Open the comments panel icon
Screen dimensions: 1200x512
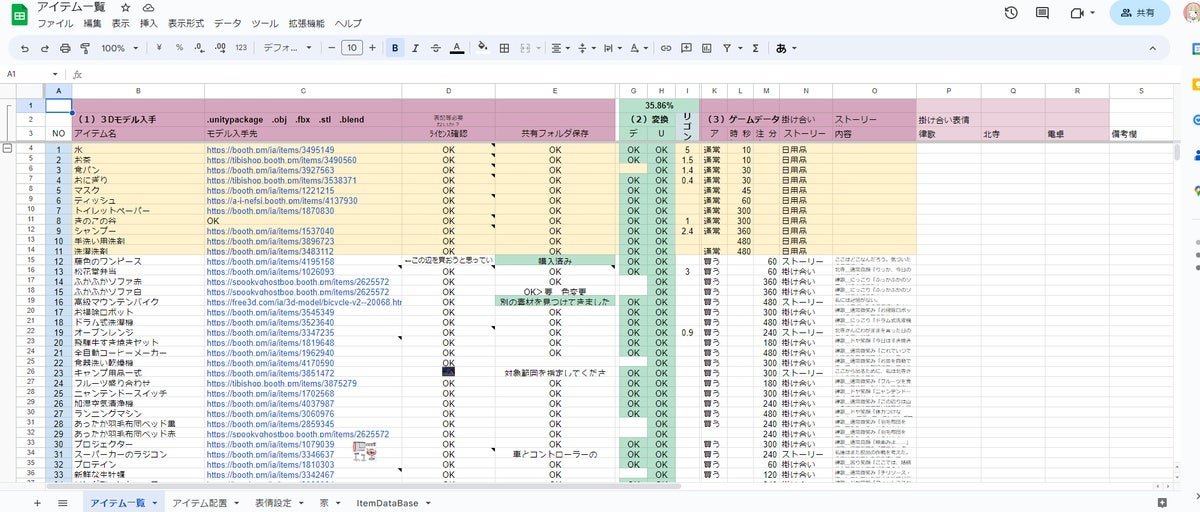(x=1043, y=13)
